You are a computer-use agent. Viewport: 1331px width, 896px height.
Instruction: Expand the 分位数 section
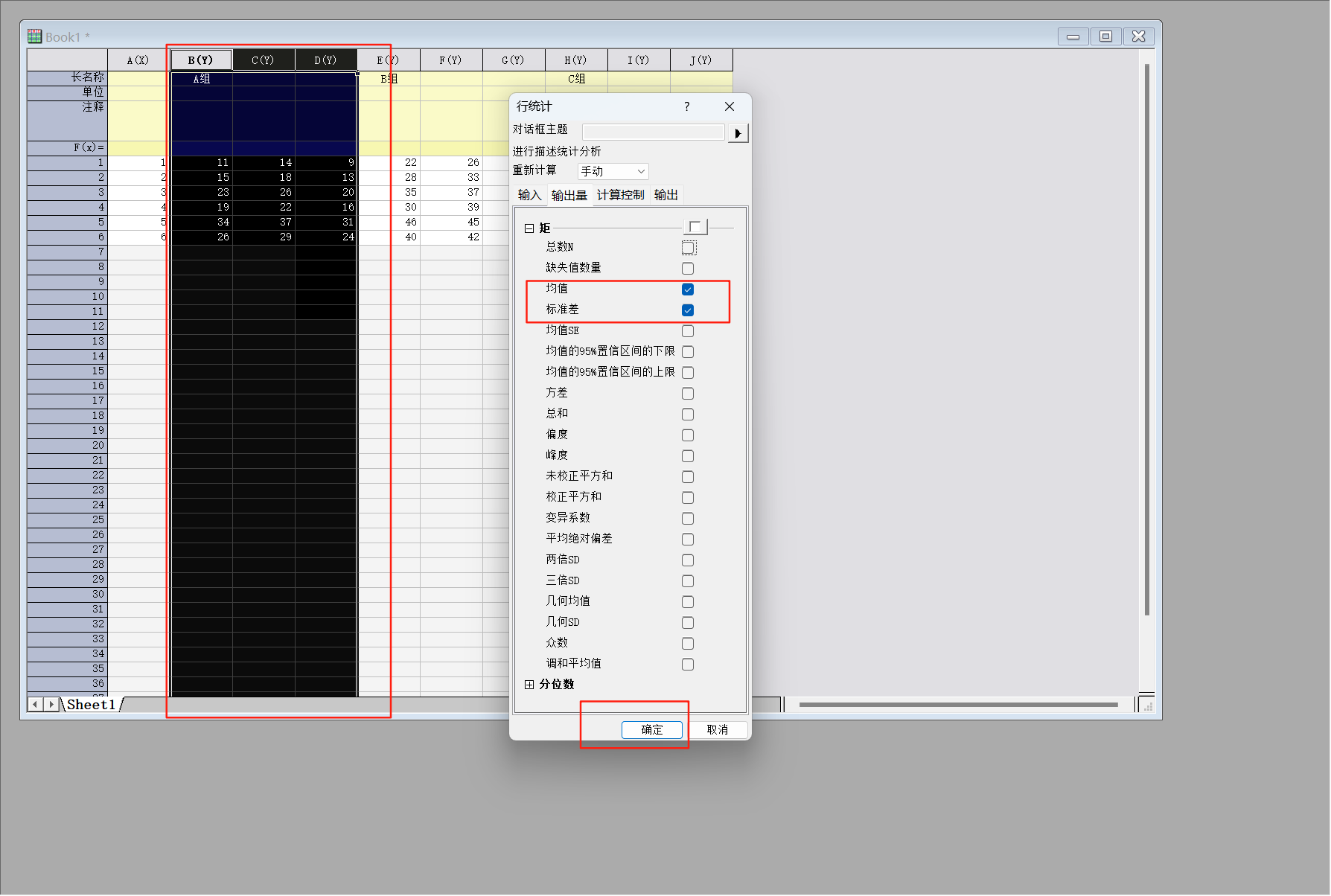click(x=529, y=685)
